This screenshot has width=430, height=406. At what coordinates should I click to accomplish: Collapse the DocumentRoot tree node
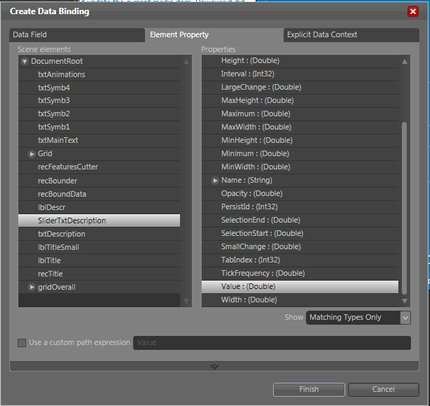tap(24, 61)
